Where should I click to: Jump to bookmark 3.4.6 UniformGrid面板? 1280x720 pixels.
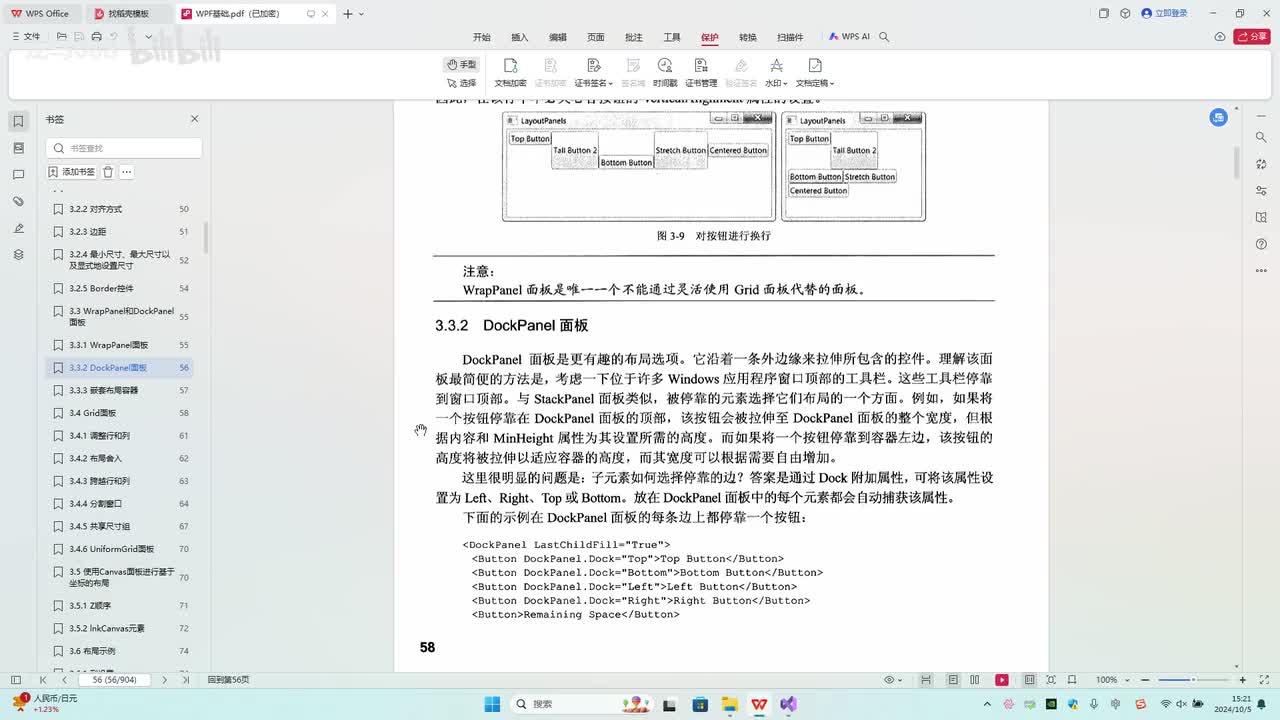point(120,549)
